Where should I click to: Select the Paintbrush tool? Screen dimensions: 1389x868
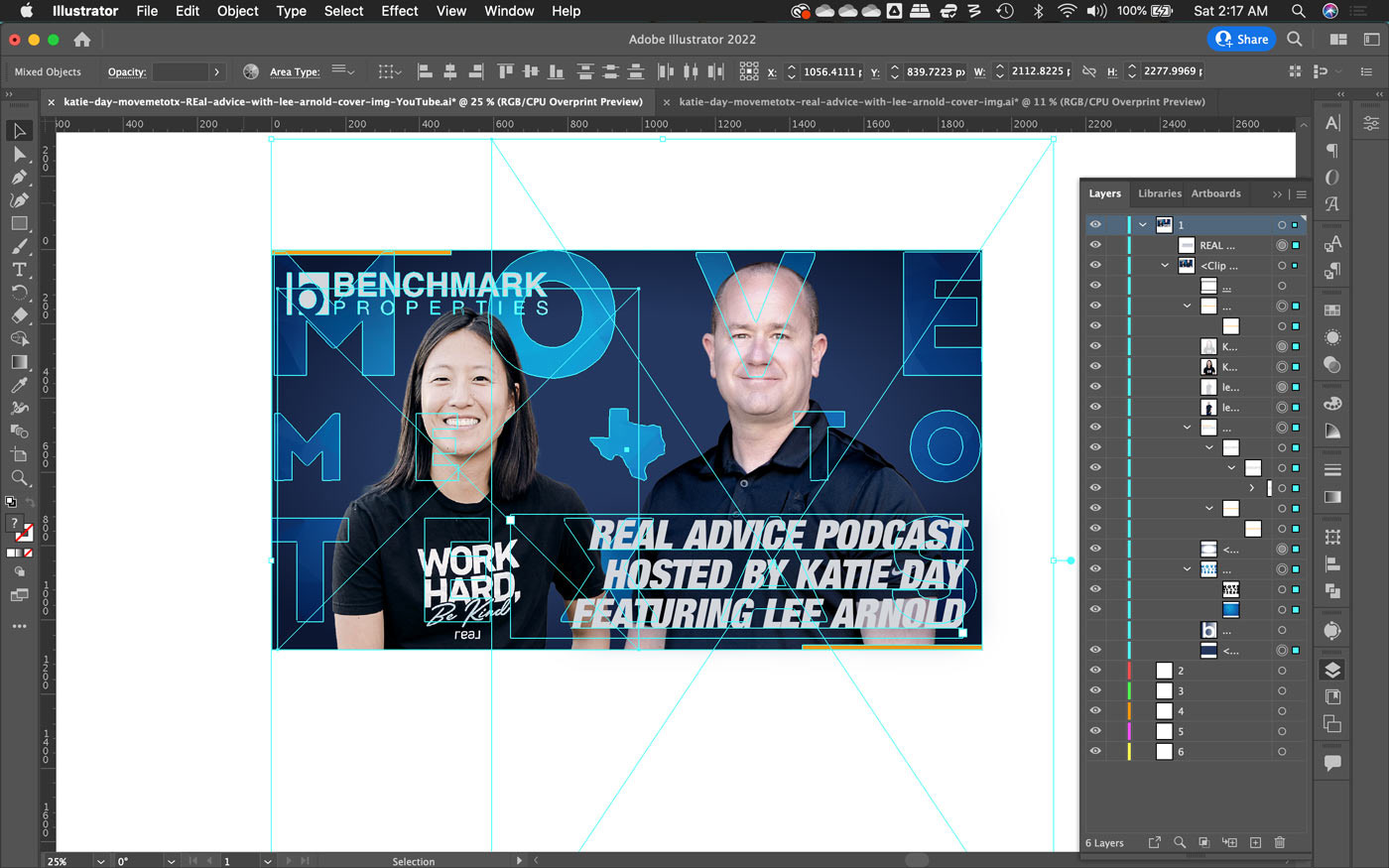19,246
